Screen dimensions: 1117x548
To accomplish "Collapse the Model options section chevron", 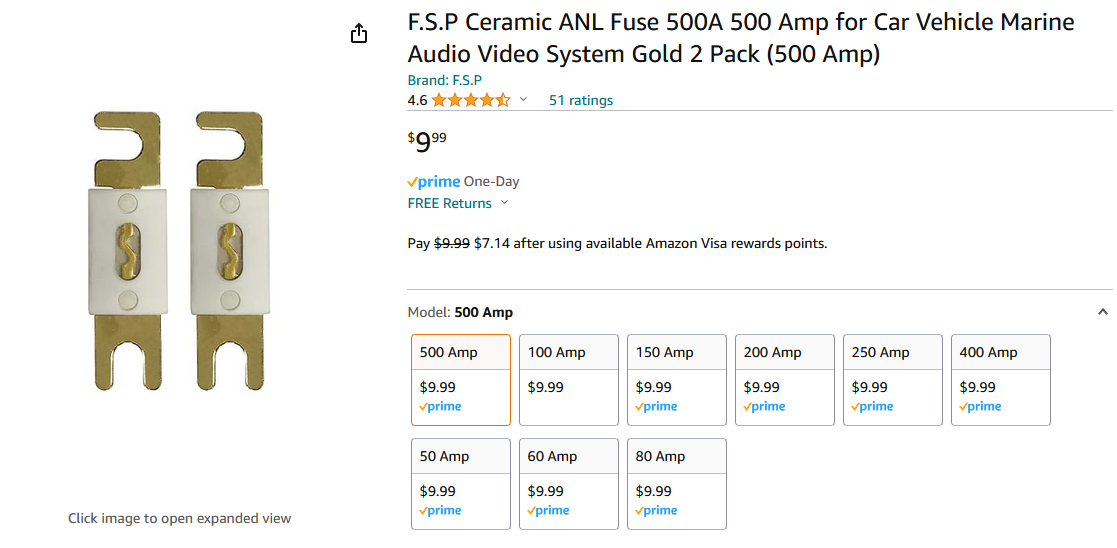I will coord(1103,312).
